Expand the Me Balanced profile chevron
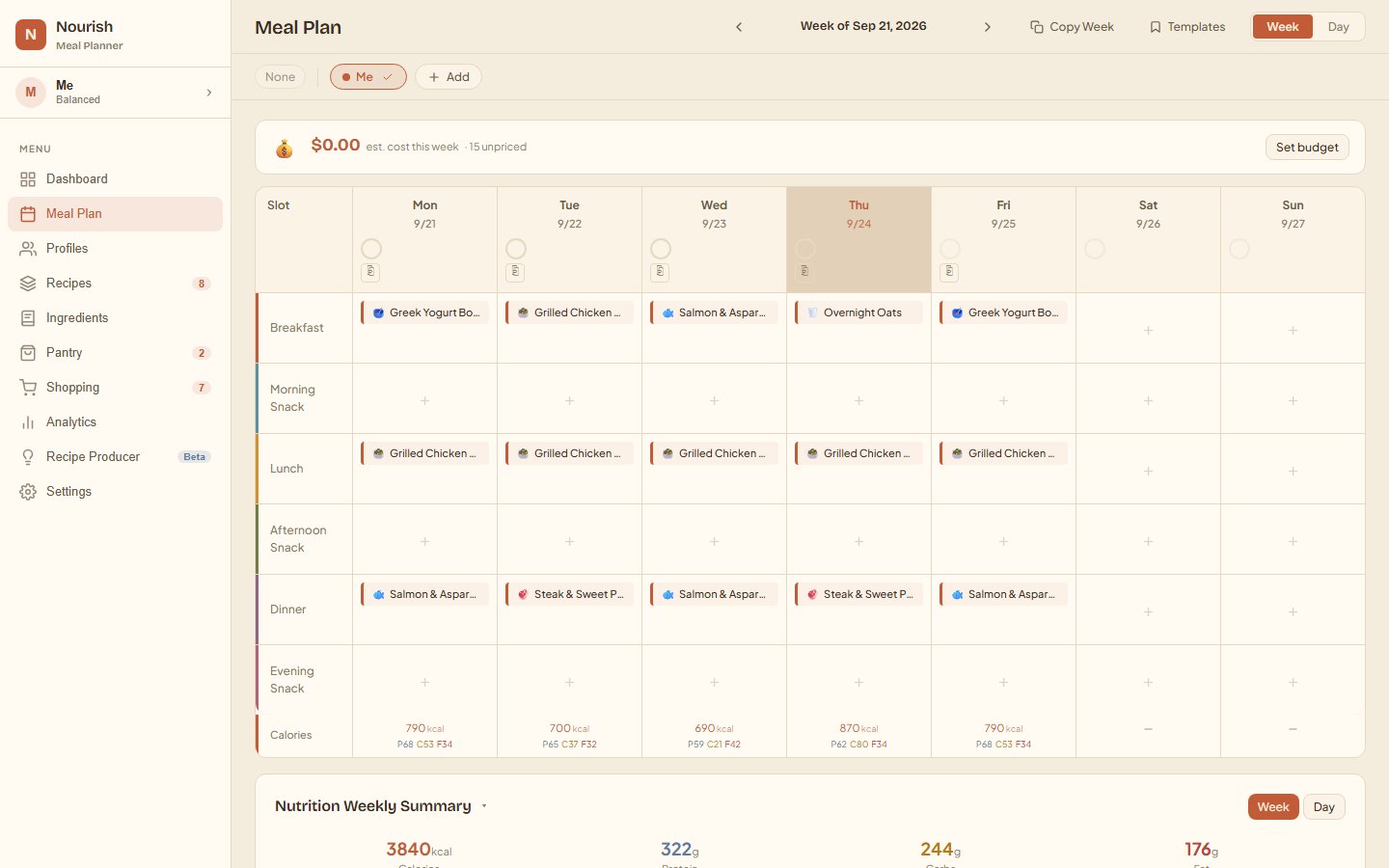The height and width of the screenshot is (868, 1389). tap(209, 93)
